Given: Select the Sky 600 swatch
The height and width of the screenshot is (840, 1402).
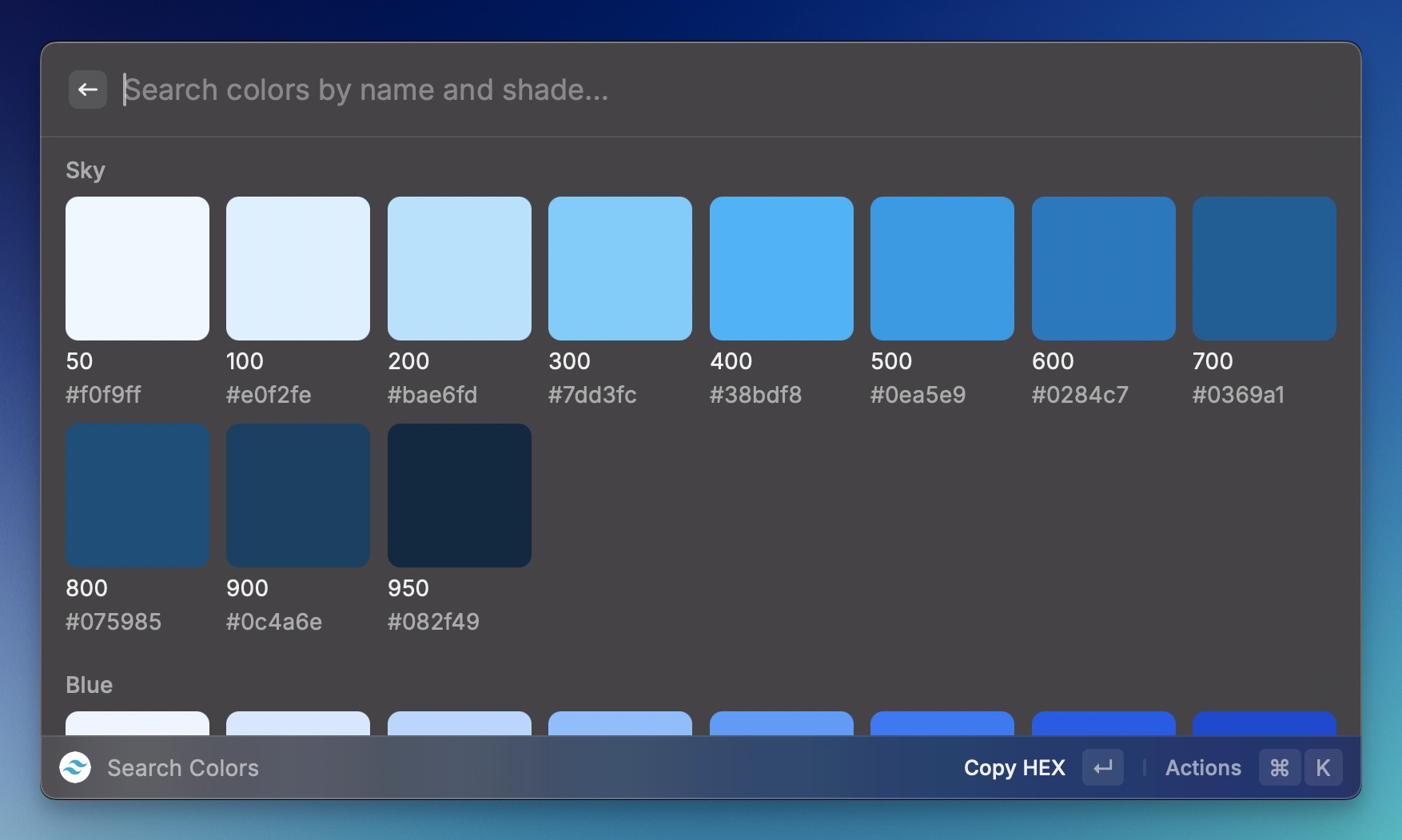Looking at the screenshot, I should (x=1104, y=269).
